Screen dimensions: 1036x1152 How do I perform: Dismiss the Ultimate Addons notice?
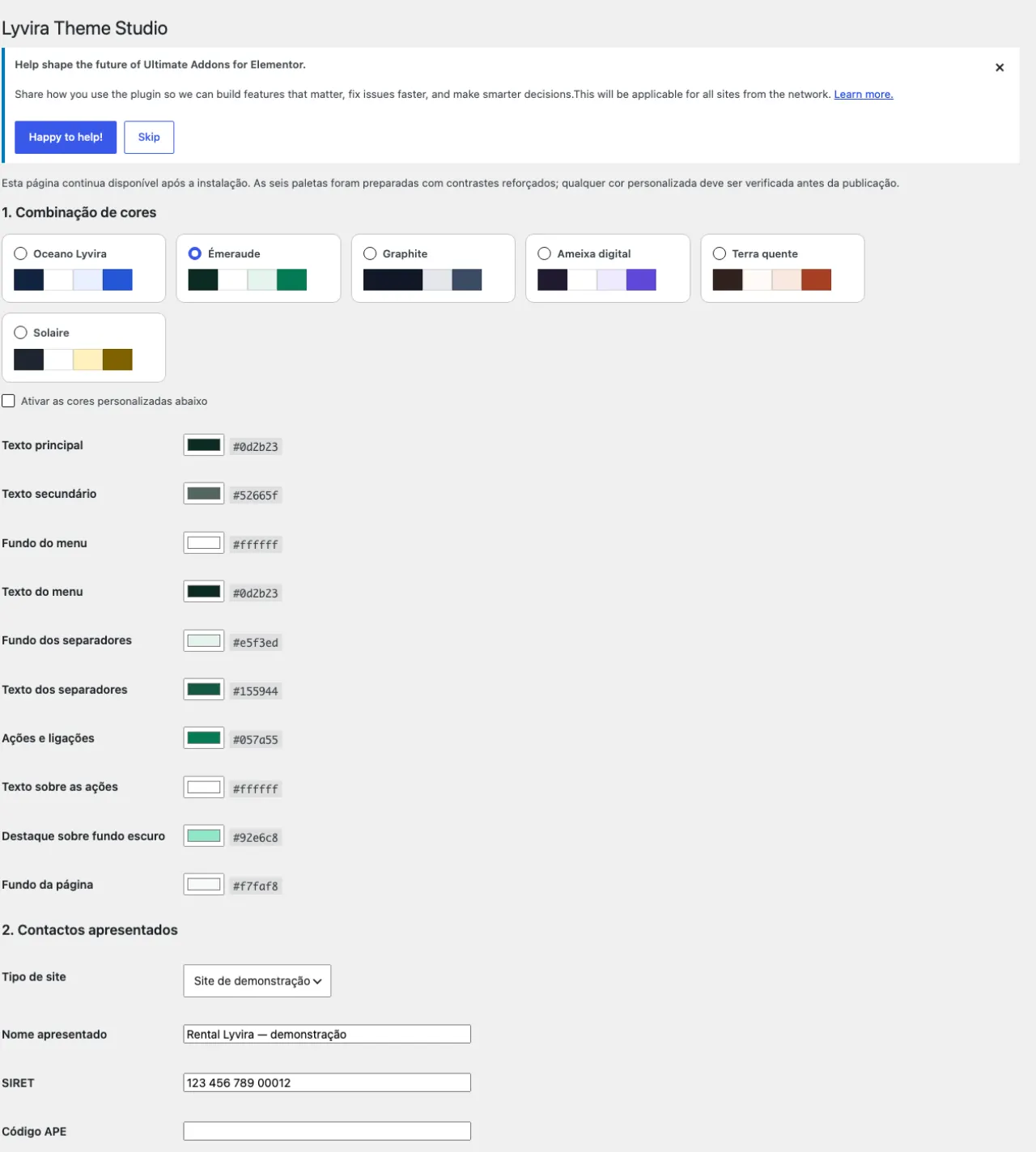click(x=1000, y=67)
